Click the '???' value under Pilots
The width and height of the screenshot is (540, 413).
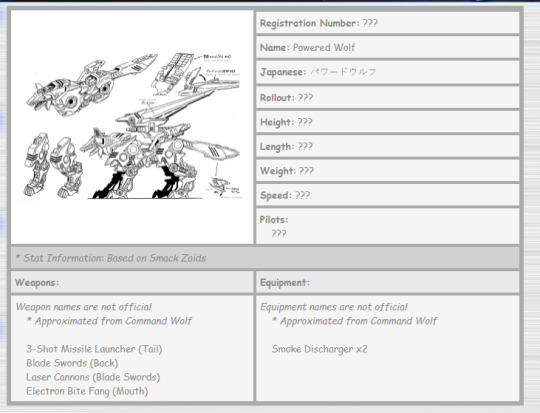[279, 234]
